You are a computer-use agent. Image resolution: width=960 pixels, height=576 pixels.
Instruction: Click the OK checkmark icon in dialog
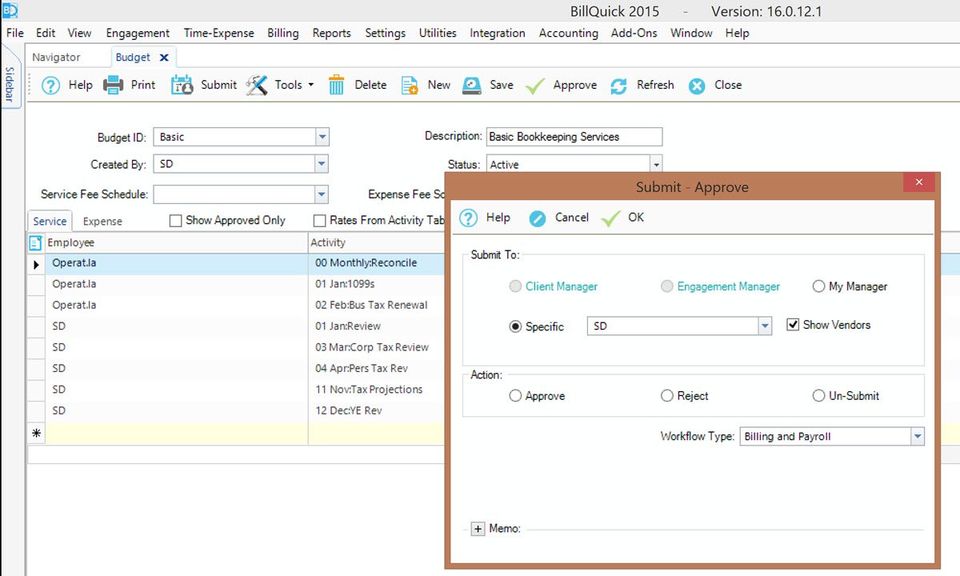[610, 219]
